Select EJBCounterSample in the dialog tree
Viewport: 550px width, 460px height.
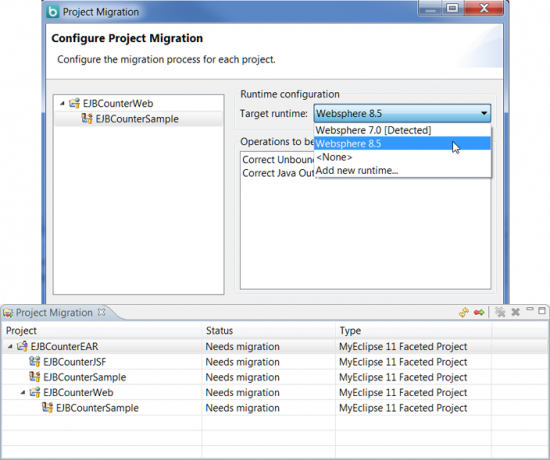coord(137,119)
